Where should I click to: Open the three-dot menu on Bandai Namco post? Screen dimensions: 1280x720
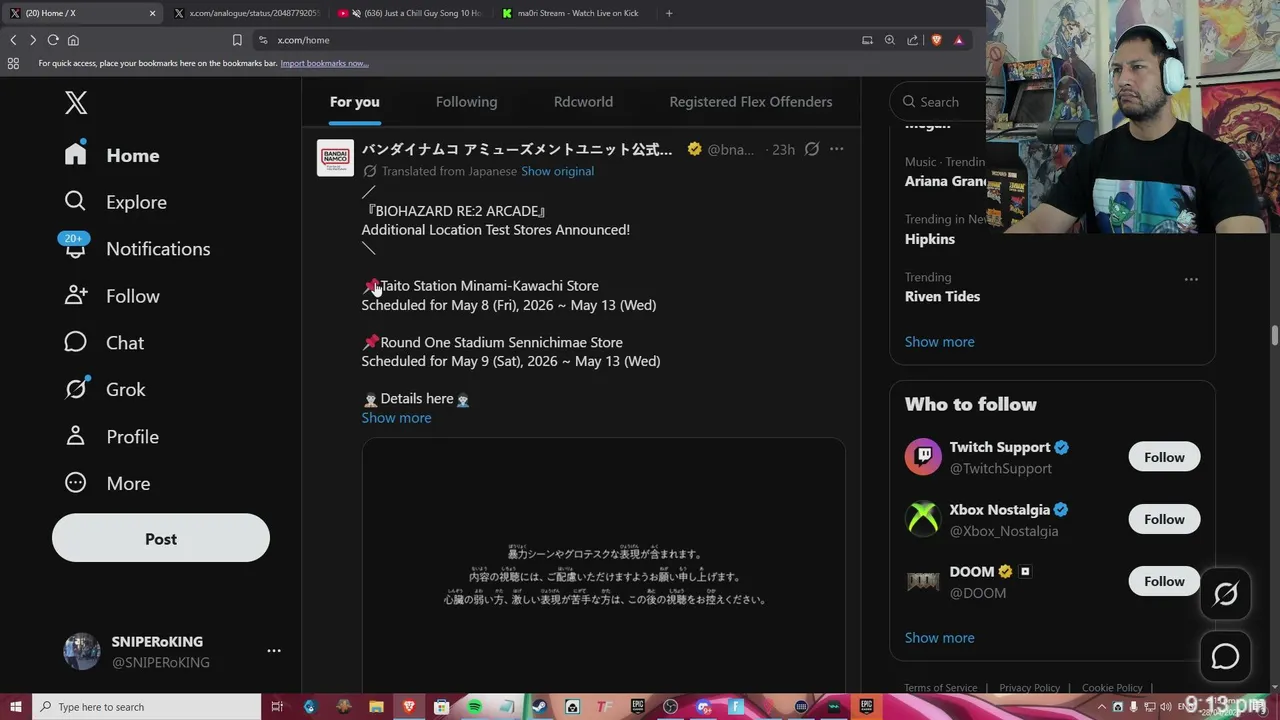tap(836, 149)
